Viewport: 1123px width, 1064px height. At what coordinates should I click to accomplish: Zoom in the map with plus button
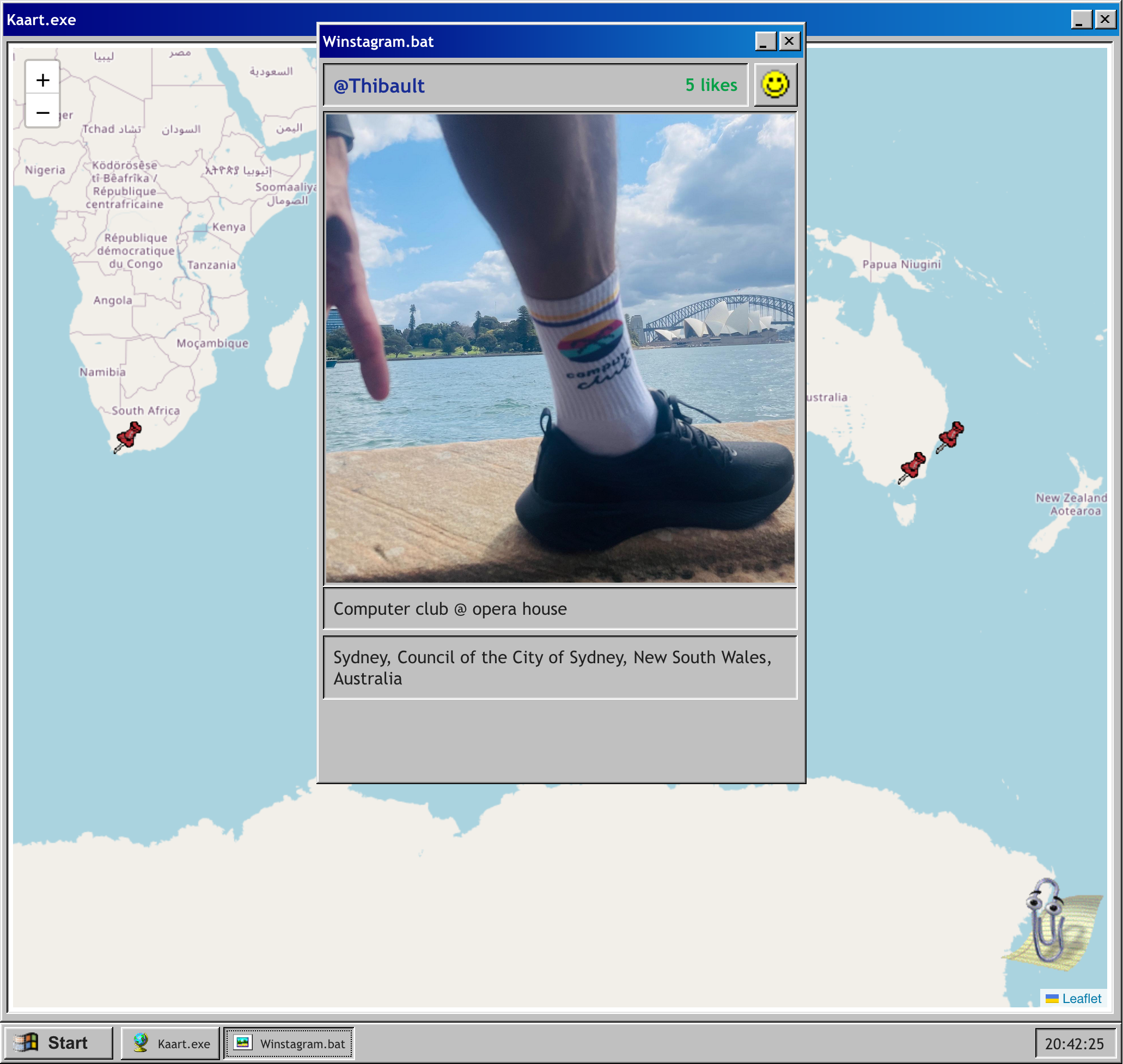pyautogui.click(x=42, y=80)
